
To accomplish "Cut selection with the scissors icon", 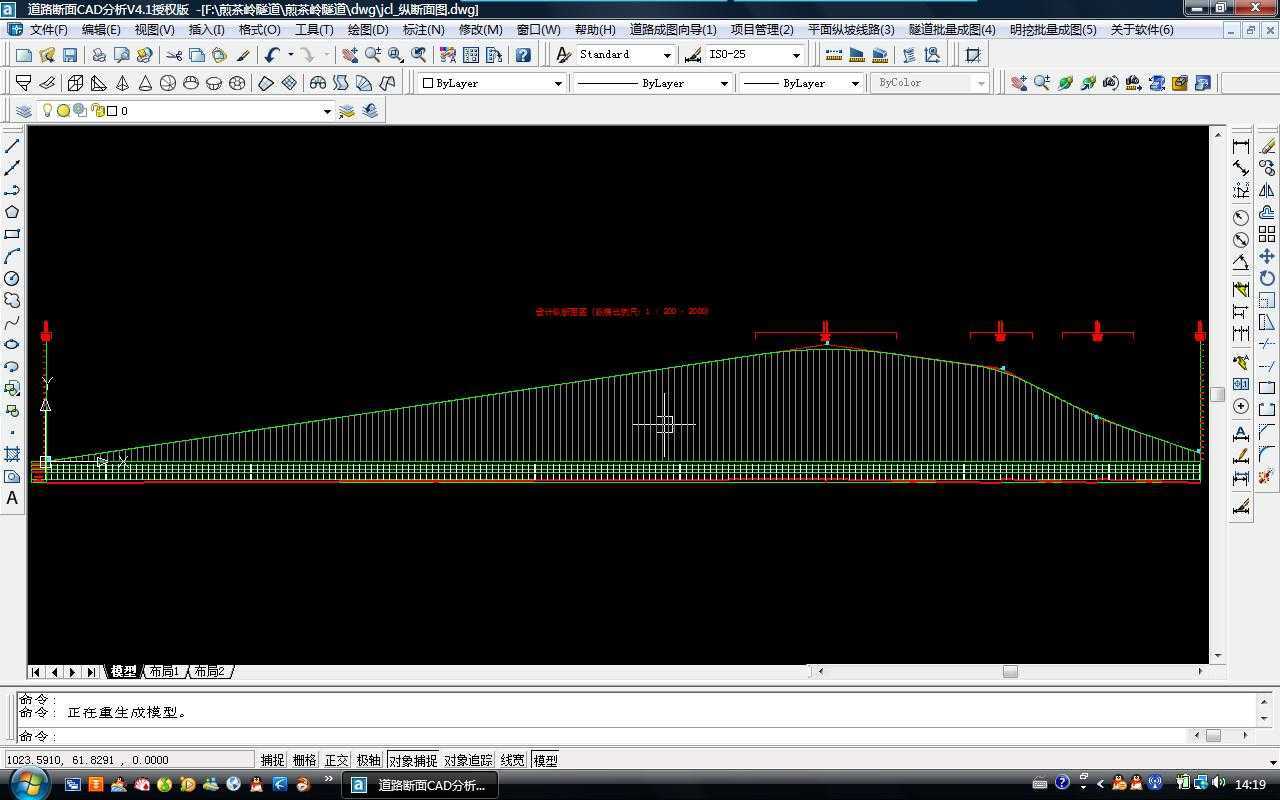I will click(x=174, y=55).
